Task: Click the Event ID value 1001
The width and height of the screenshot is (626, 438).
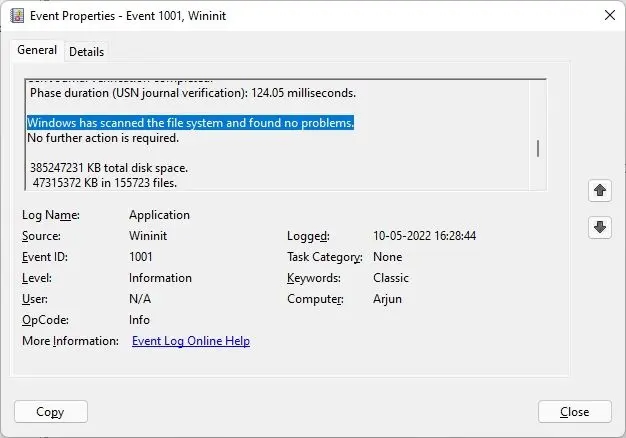Action: pos(143,257)
